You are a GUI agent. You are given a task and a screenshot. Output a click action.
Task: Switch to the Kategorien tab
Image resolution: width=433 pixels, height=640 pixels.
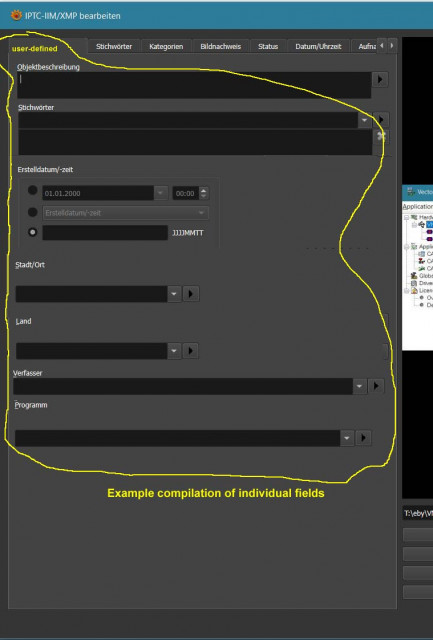pos(166,47)
